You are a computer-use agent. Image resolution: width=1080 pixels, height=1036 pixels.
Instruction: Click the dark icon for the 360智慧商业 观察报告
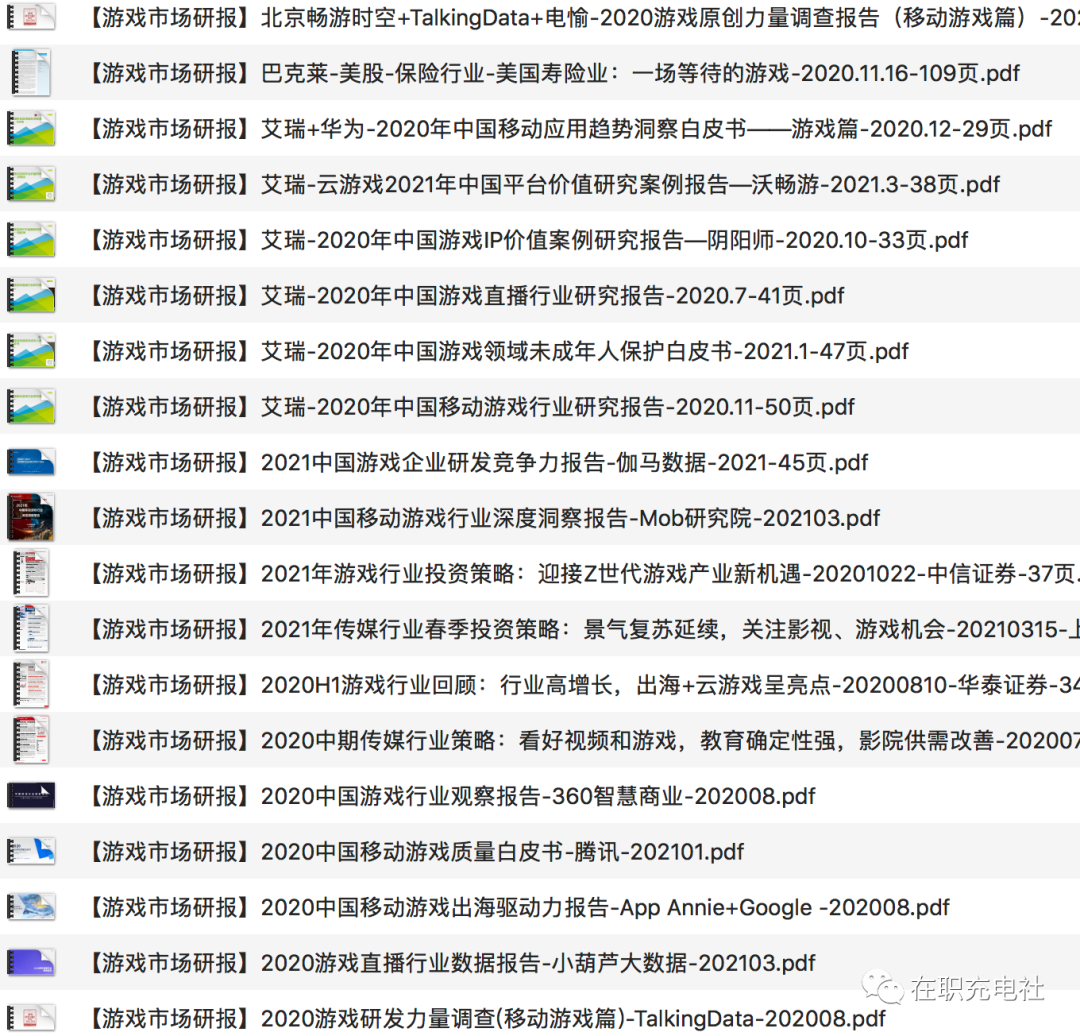(30, 796)
